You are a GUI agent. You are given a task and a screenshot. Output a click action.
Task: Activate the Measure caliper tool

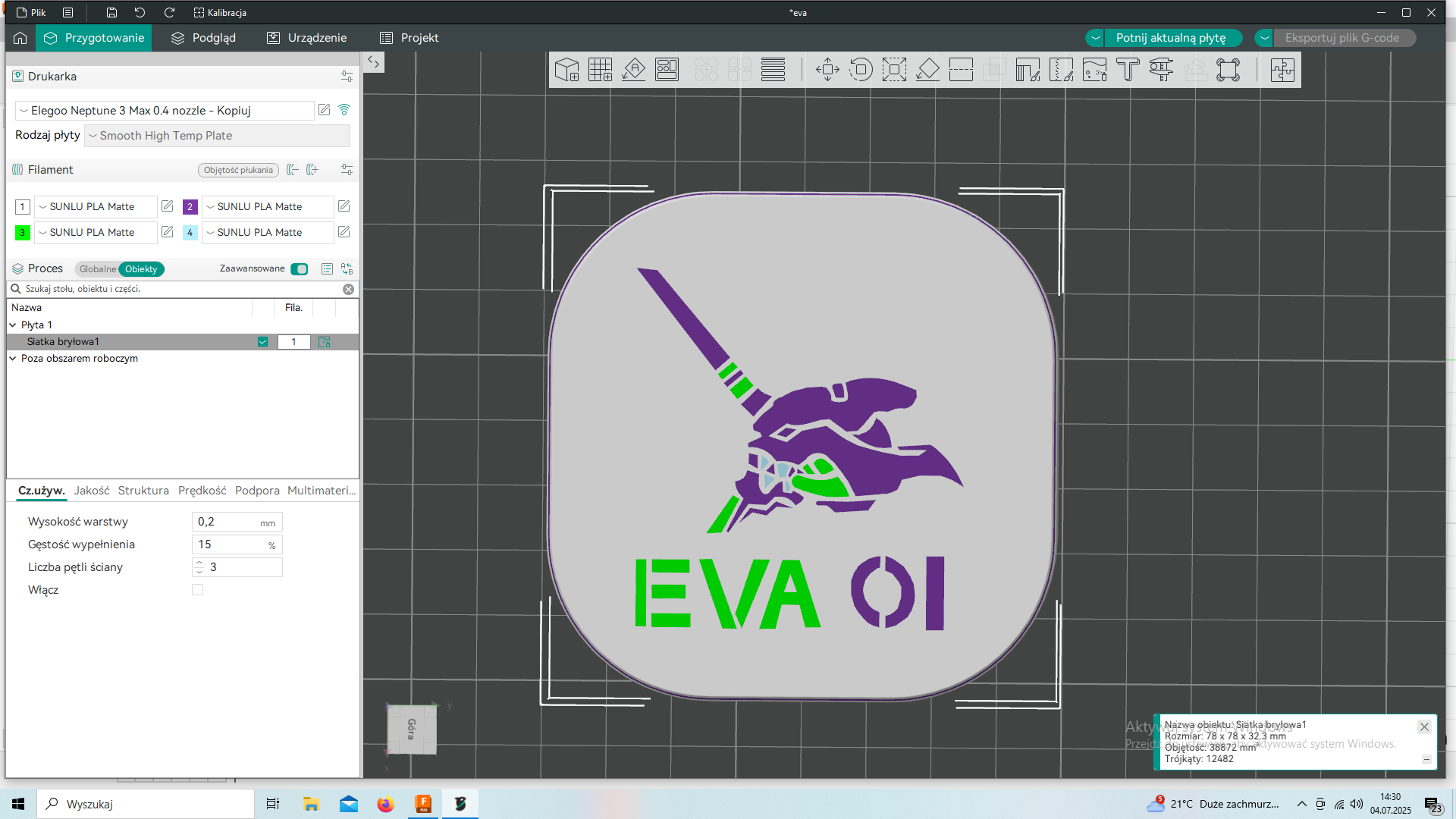coord(1161,70)
